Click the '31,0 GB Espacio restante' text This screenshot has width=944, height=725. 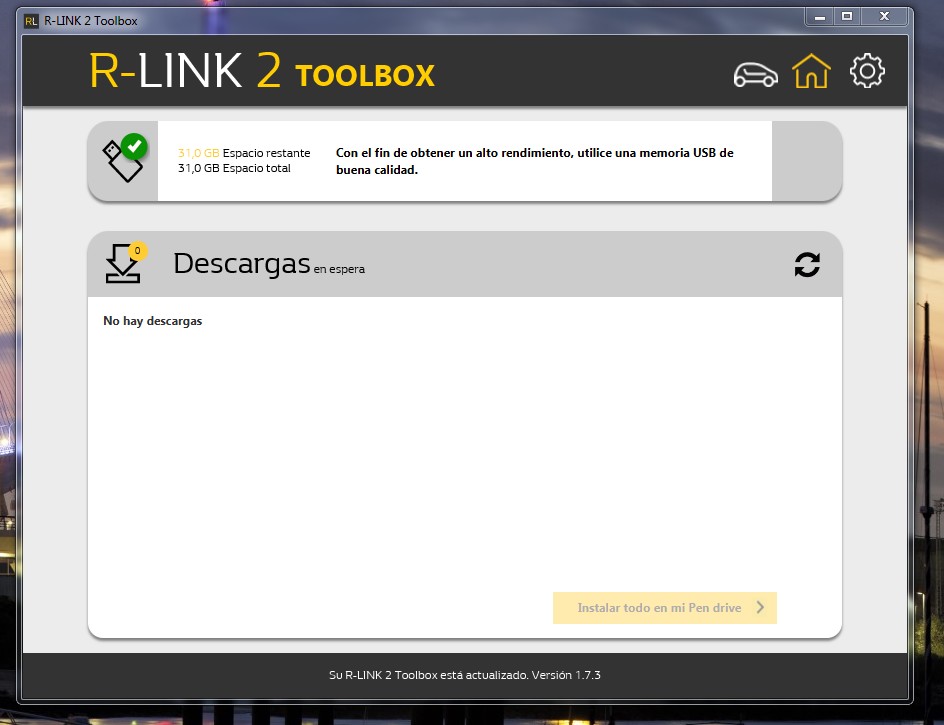pos(244,153)
